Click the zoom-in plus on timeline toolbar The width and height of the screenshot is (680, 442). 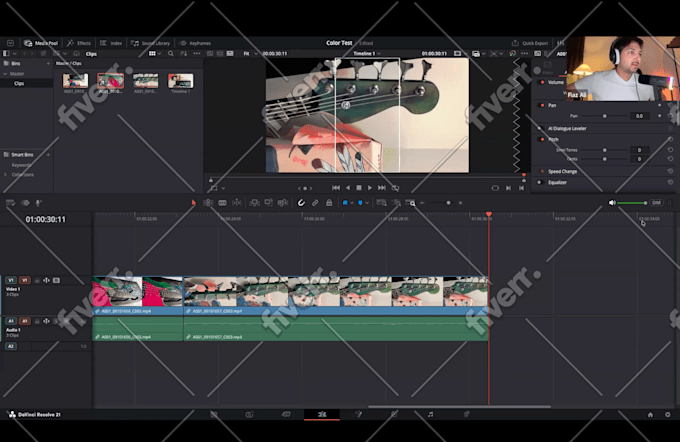(461, 203)
